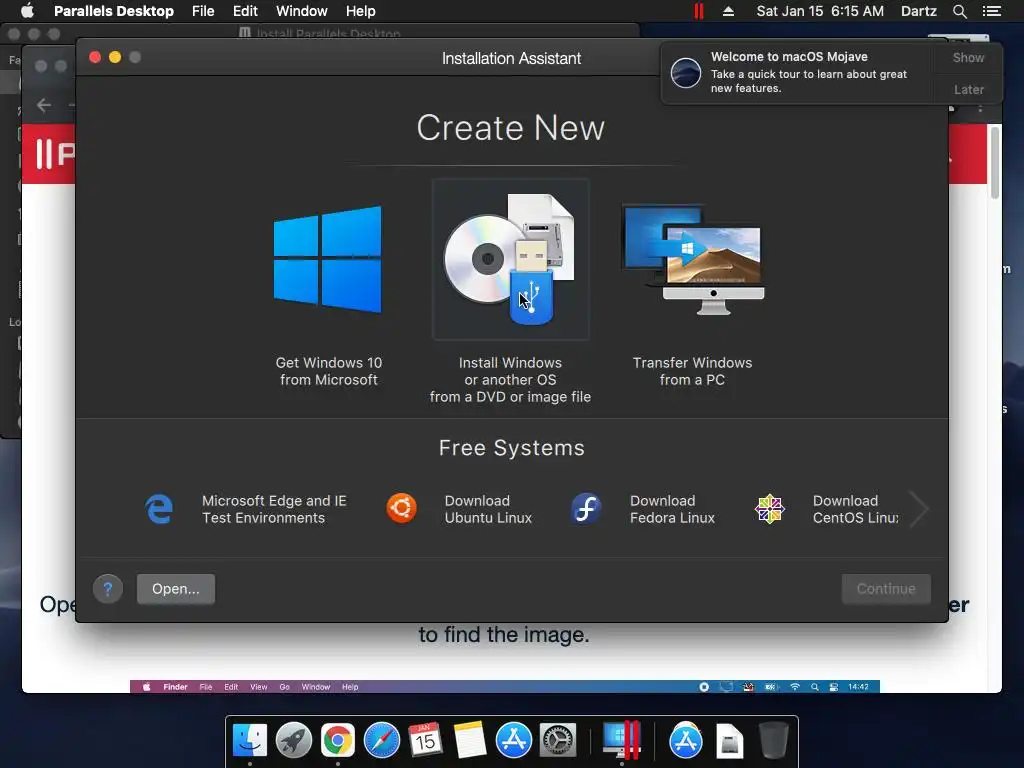
Task: Open help with the question mark button
Action: pos(108,589)
